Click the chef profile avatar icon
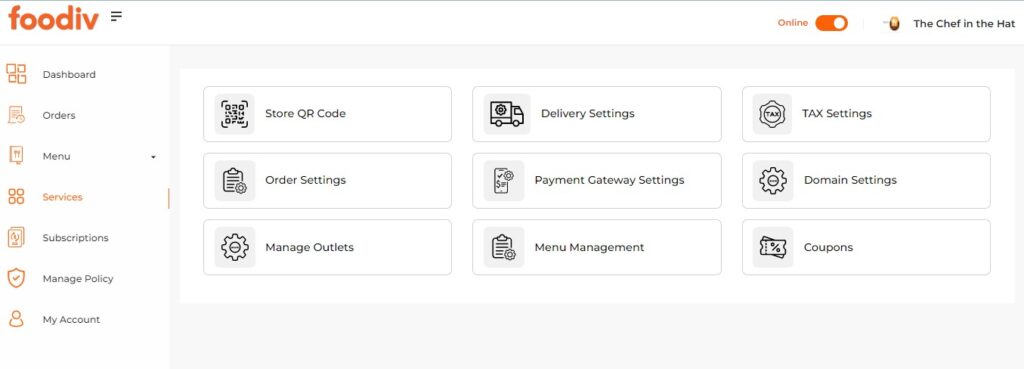This screenshot has width=1024, height=369. tap(893, 24)
